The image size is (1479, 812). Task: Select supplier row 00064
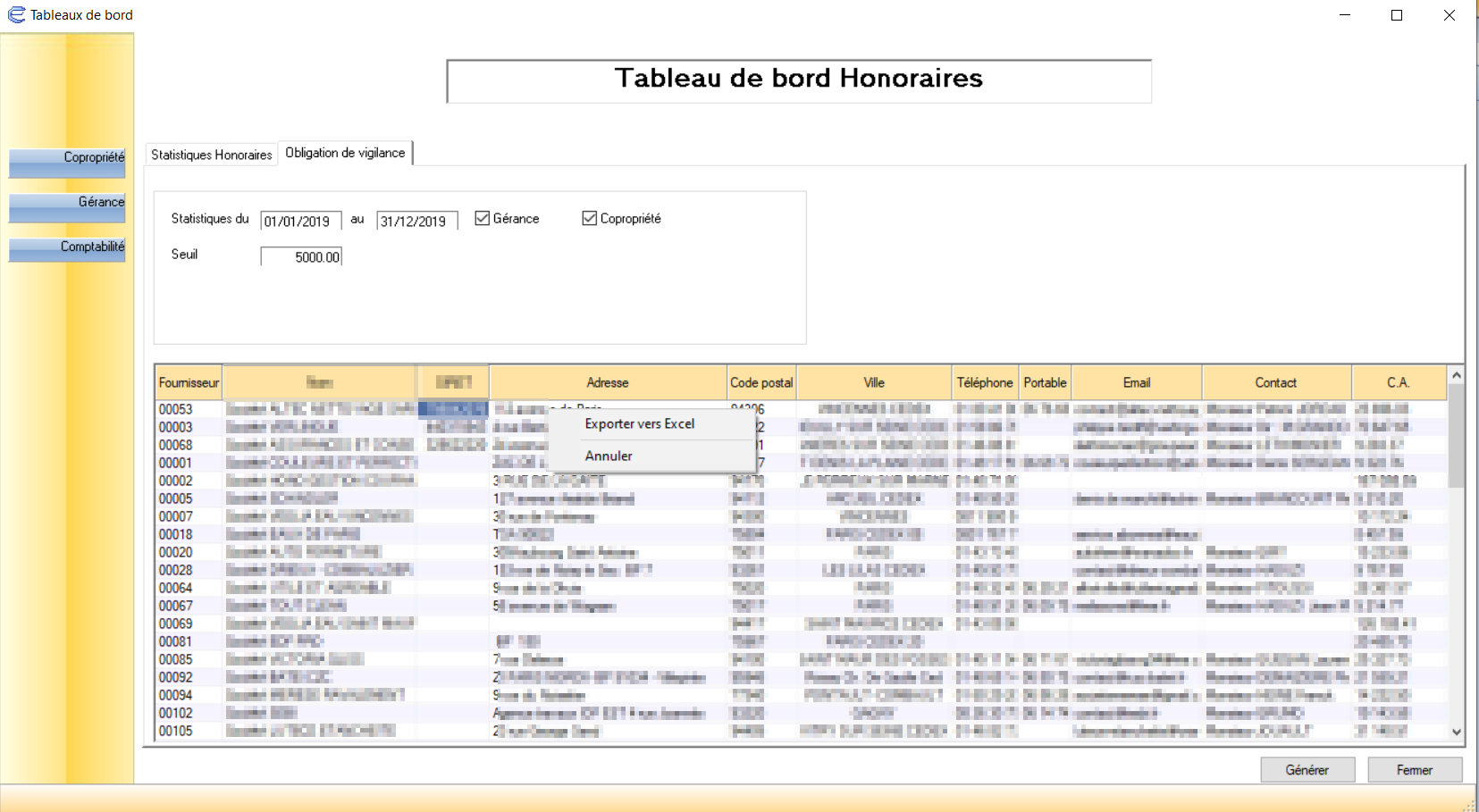tap(801, 588)
